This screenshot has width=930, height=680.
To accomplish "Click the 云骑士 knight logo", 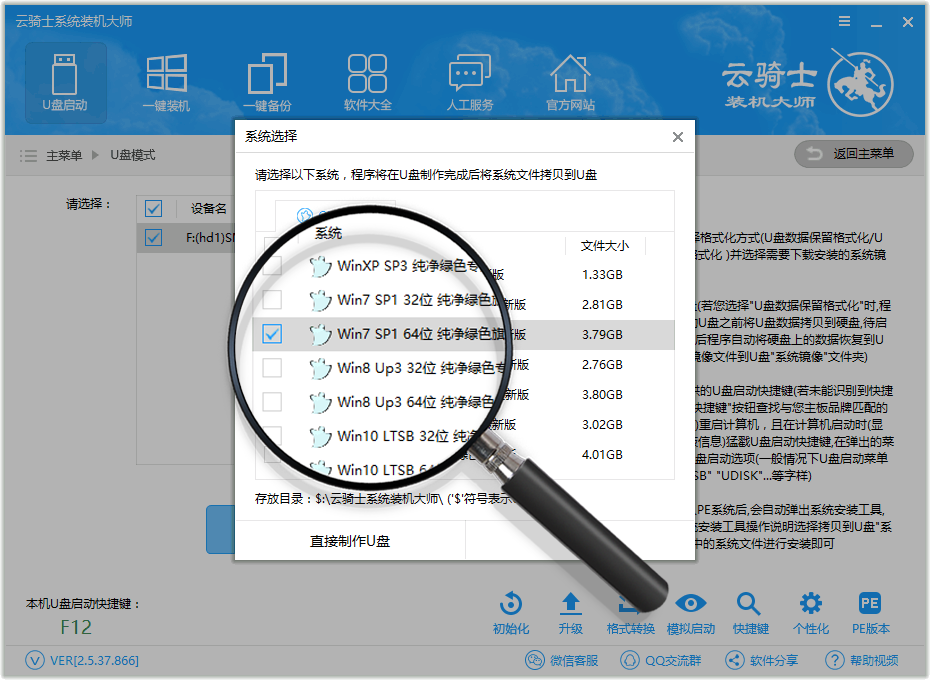I will coord(860,83).
